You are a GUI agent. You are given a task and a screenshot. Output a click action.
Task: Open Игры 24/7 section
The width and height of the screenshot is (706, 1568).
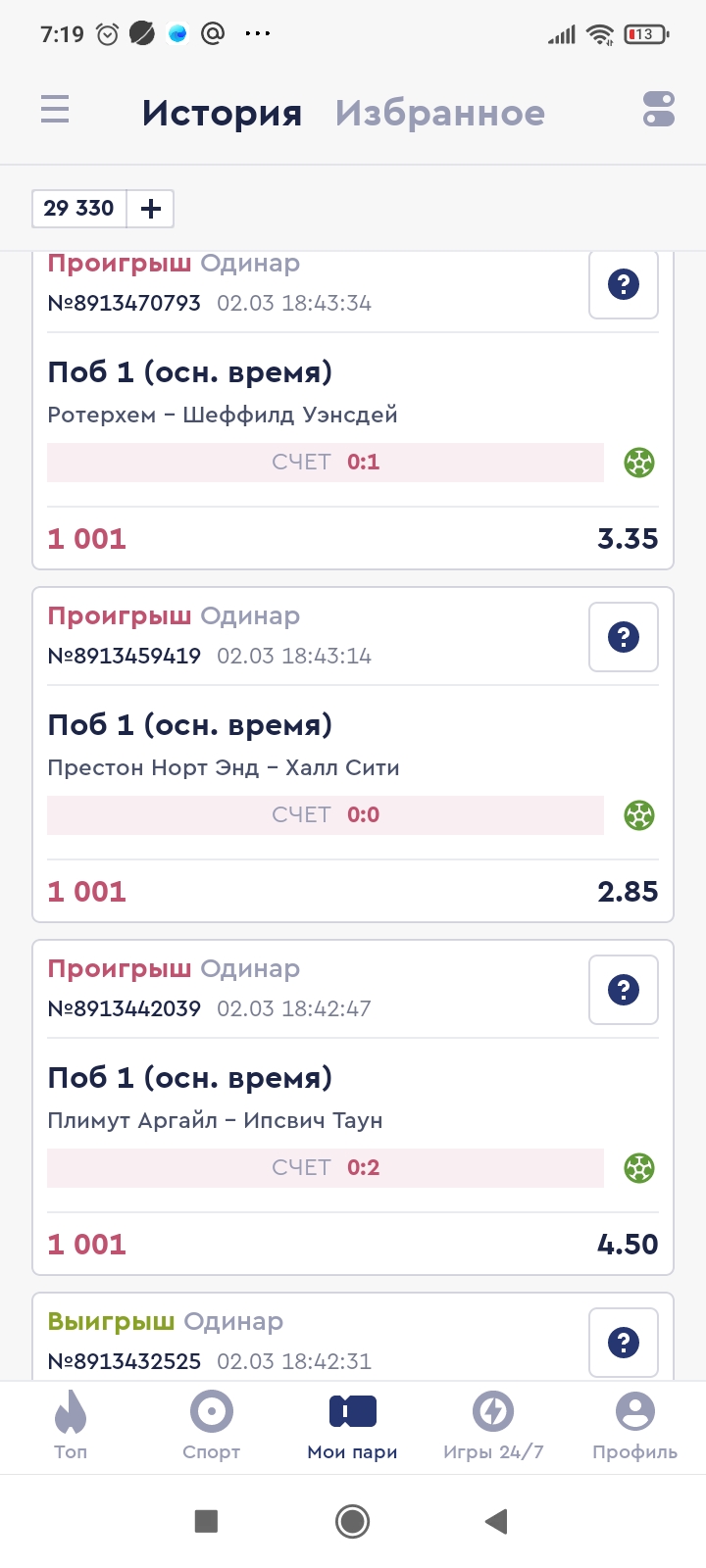(x=493, y=1426)
